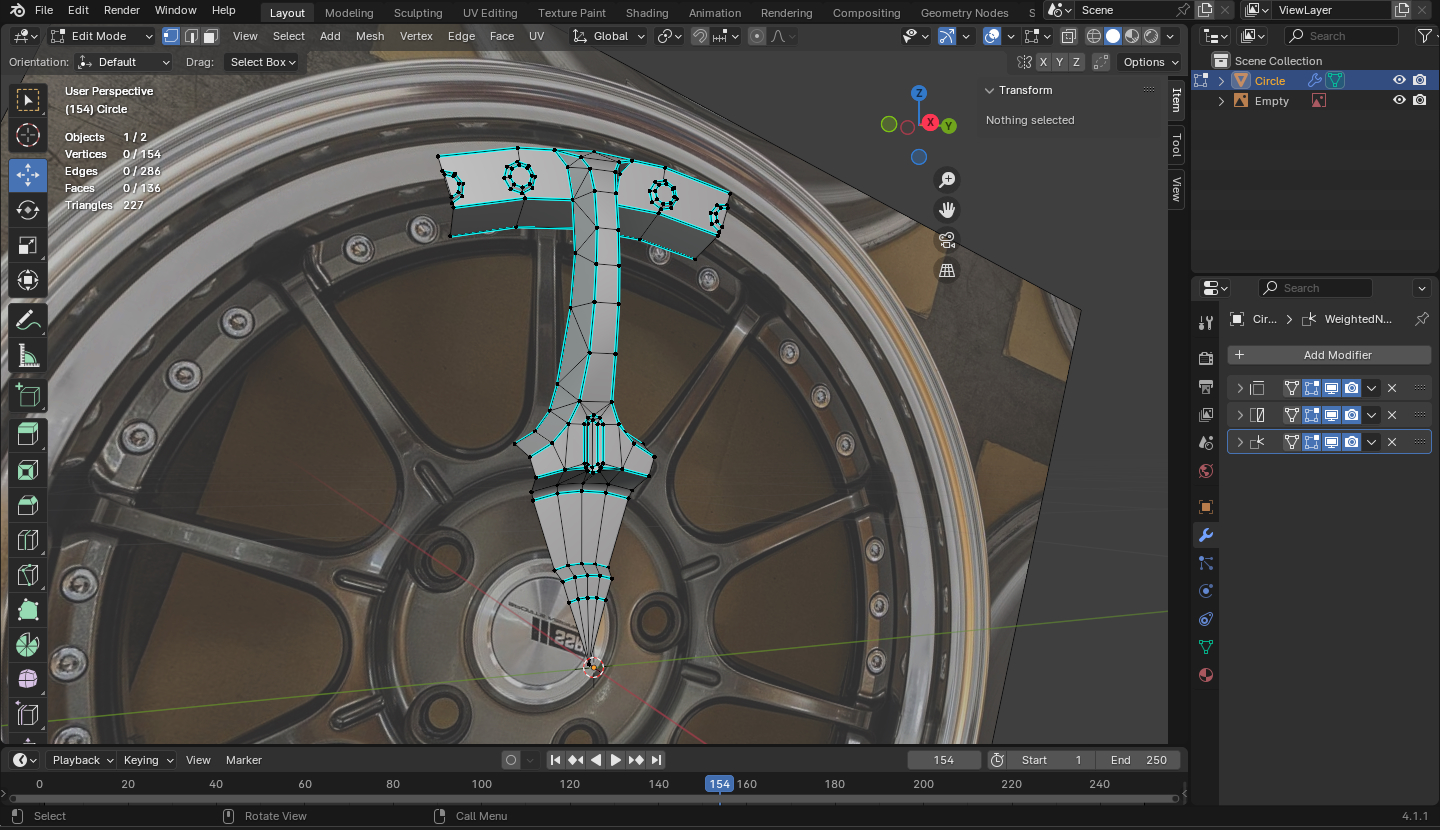Select the Extrude Region tool

pos(28,433)
